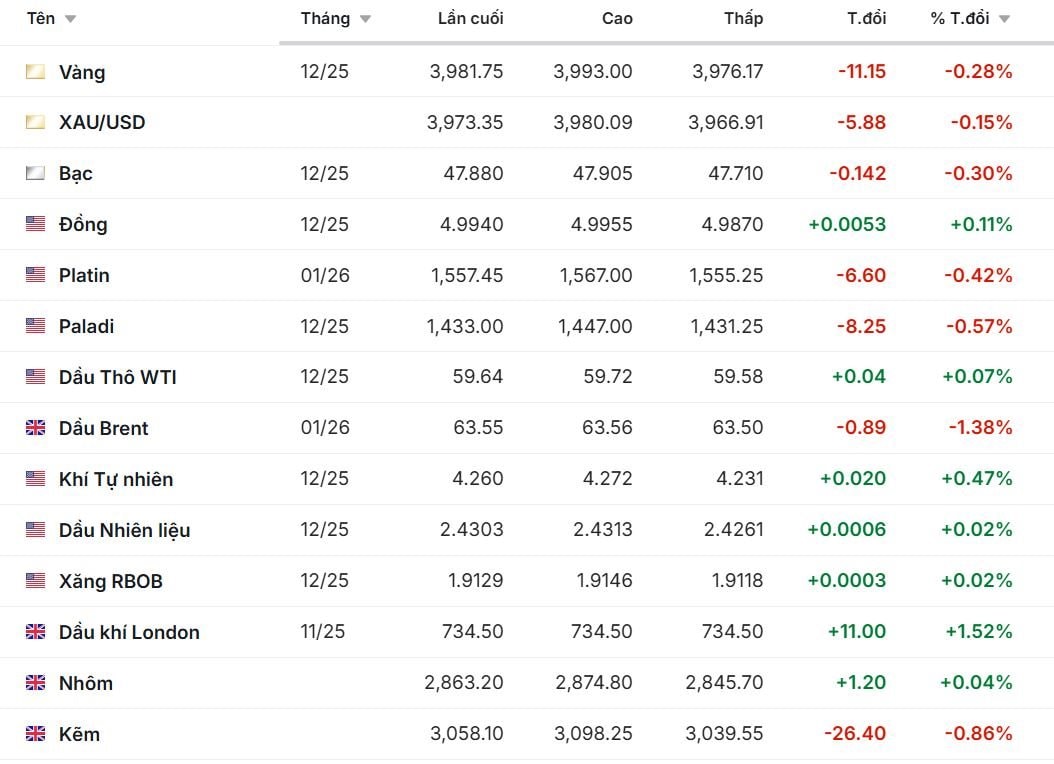
Task: Sort by Tháng column dropdown arrow
Action: click(365, 20)
